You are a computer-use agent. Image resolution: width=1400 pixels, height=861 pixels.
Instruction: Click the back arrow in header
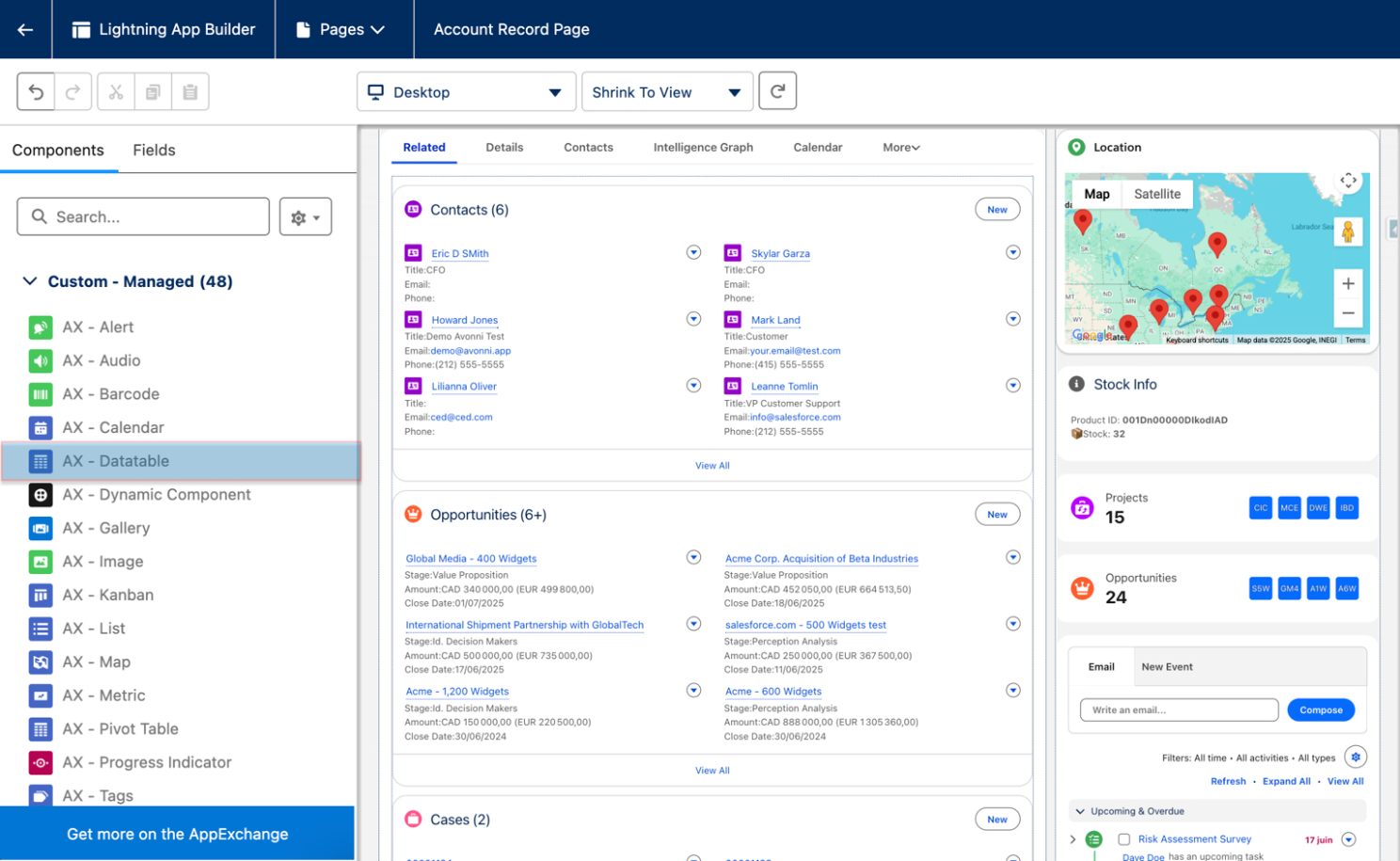tap(25, 29)
